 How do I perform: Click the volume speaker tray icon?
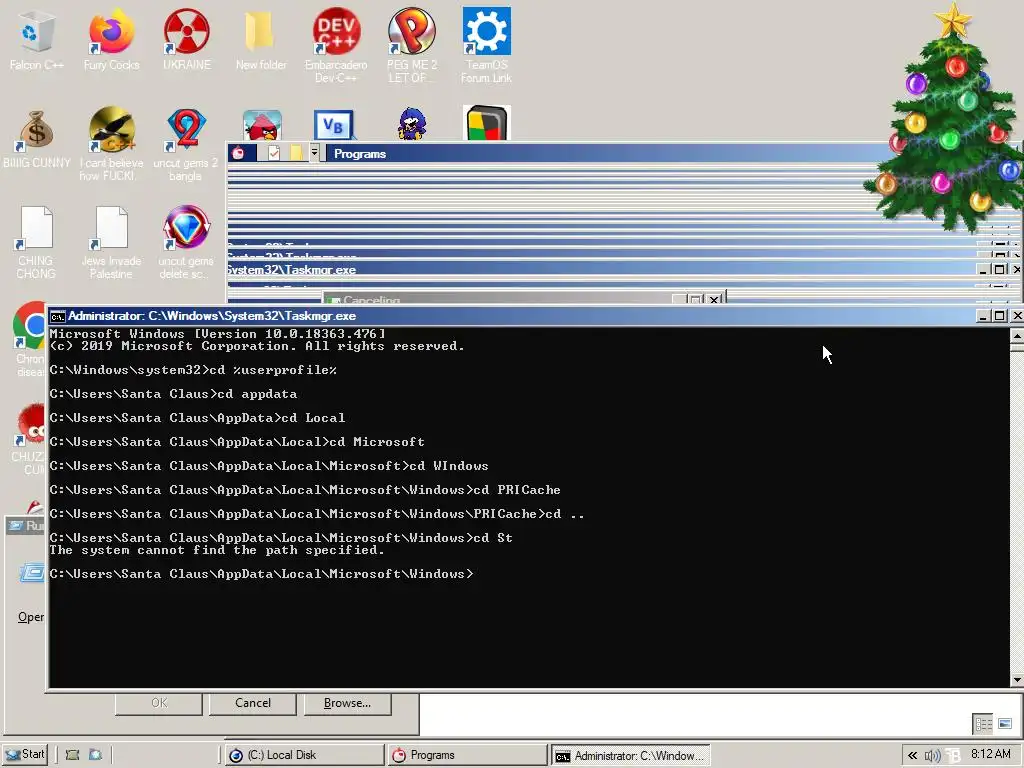[932, 756]
